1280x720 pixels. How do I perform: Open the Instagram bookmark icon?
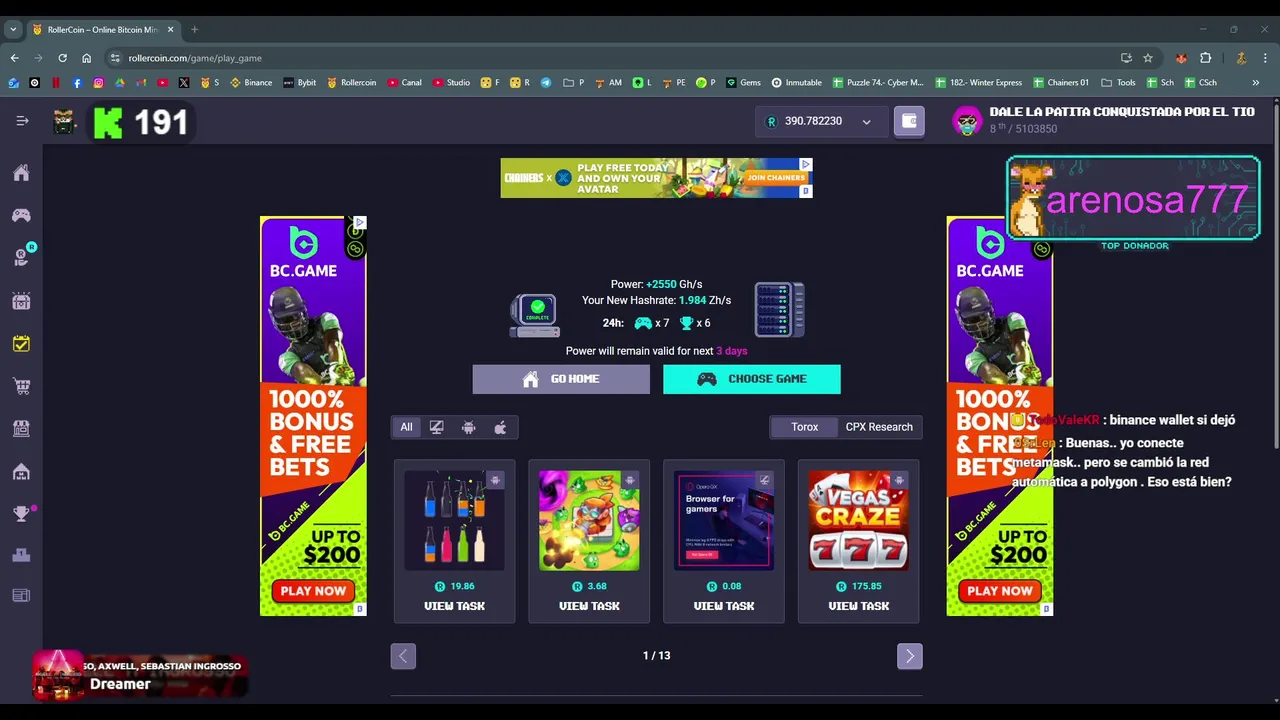(98, 82)
